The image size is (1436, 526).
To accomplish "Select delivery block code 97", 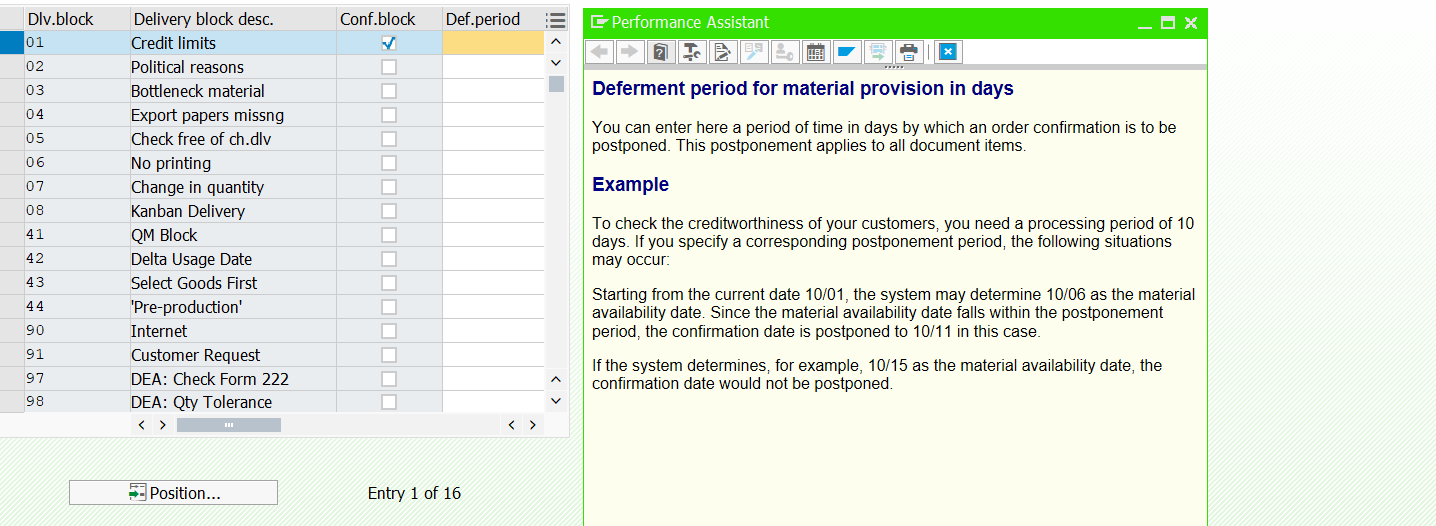I will pyautogui.click(x=77, y=379).
